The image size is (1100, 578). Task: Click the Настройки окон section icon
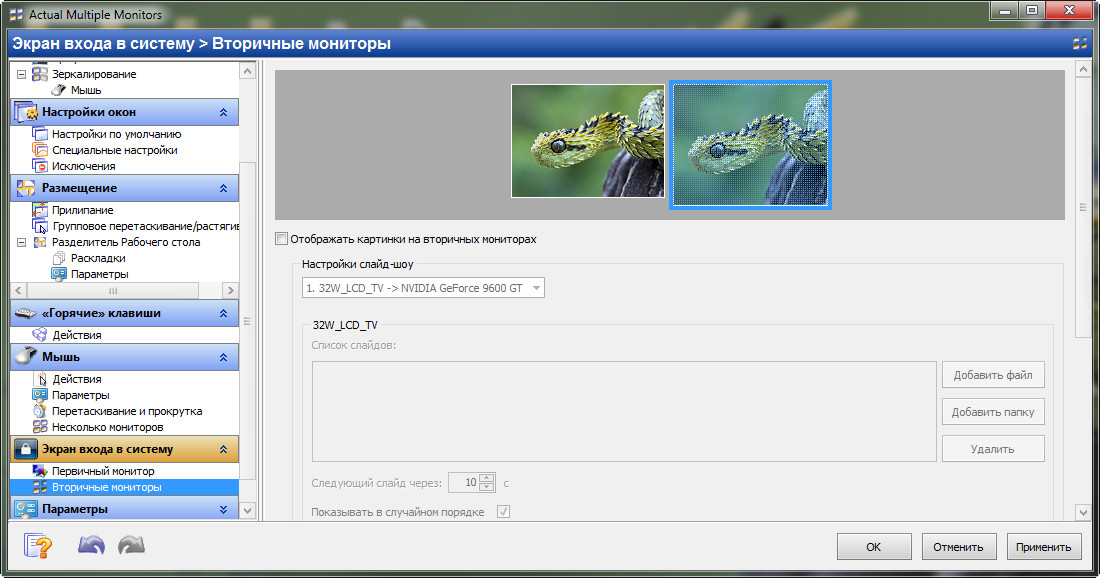click(26, 112)
